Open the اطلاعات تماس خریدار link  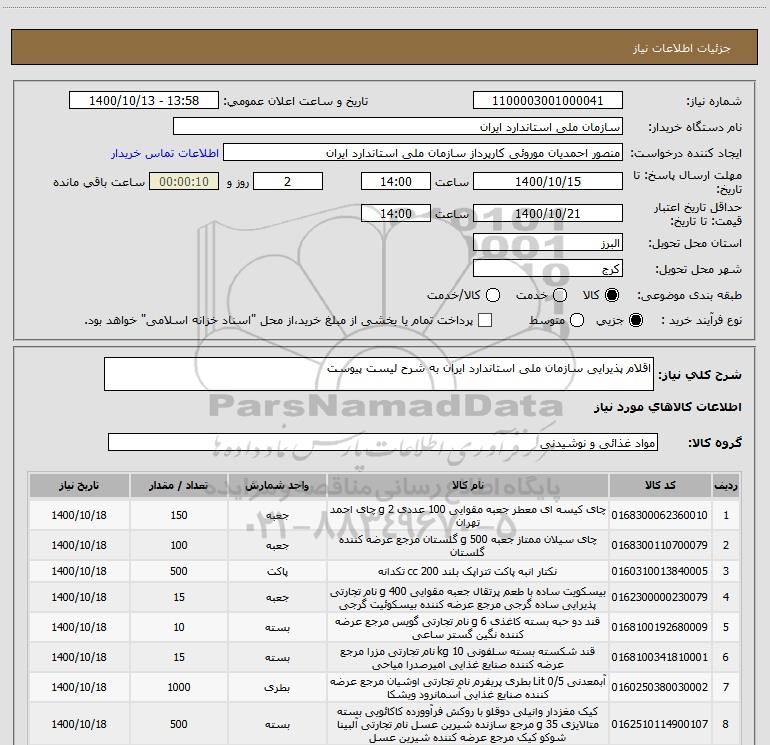point(165,153)
